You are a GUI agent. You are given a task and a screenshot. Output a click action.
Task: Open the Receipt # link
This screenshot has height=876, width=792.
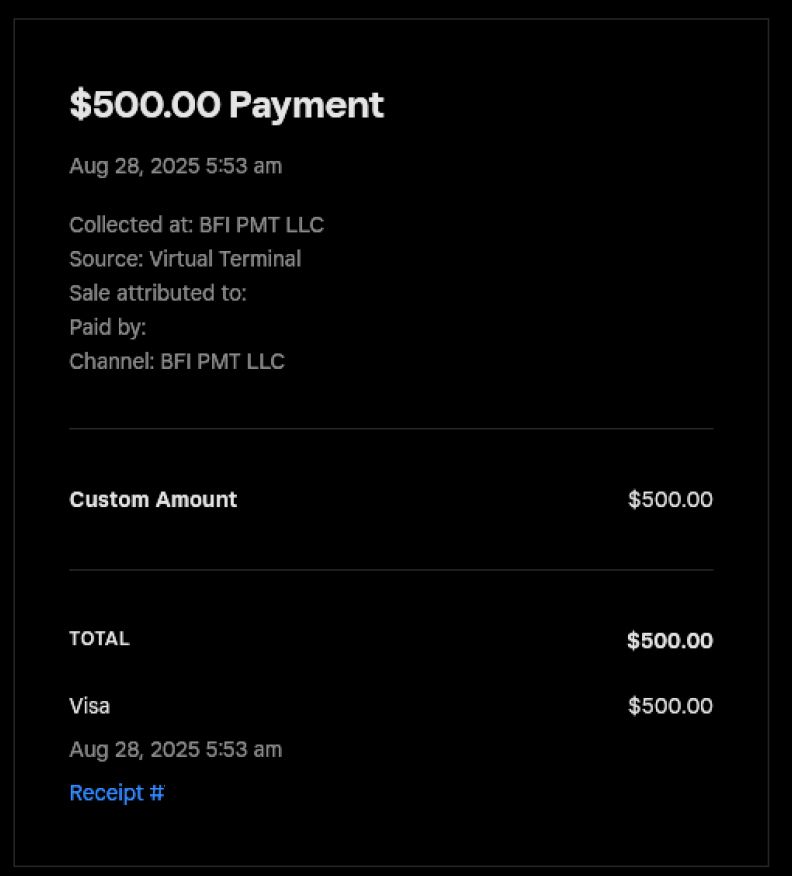[x=116, y=793]
